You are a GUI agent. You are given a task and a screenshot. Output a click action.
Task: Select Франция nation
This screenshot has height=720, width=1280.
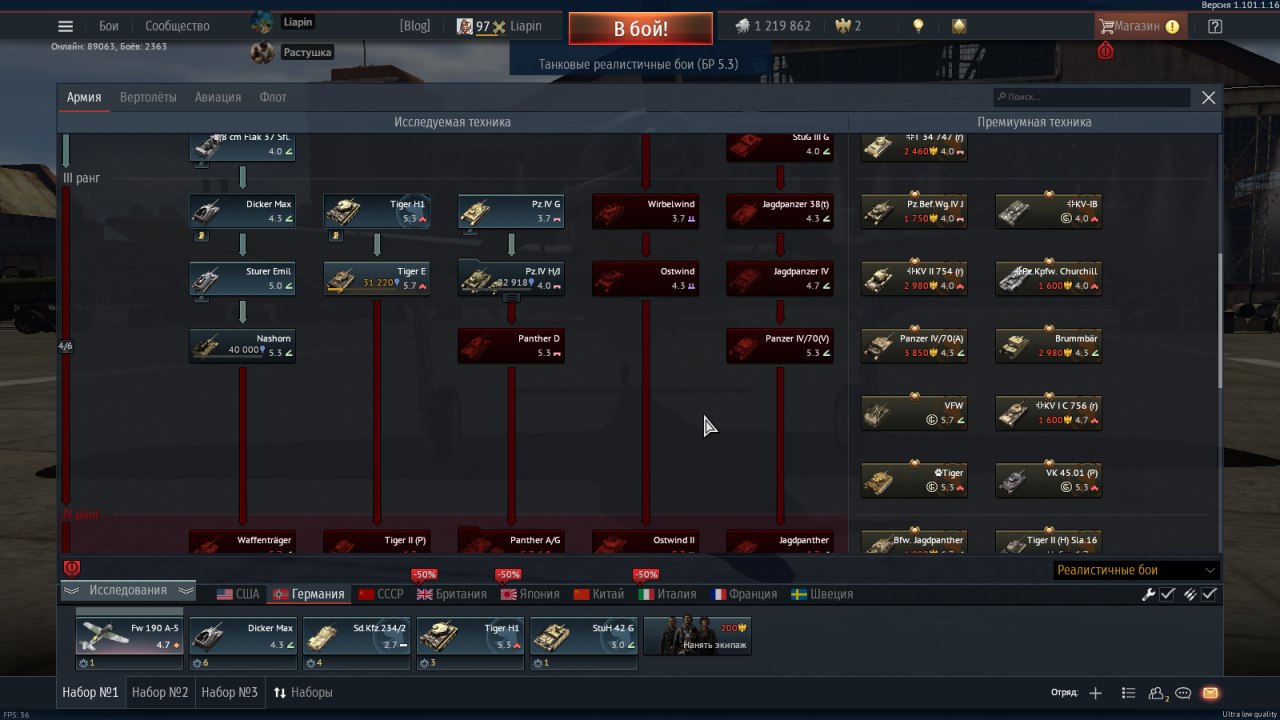tap(744, 594)
